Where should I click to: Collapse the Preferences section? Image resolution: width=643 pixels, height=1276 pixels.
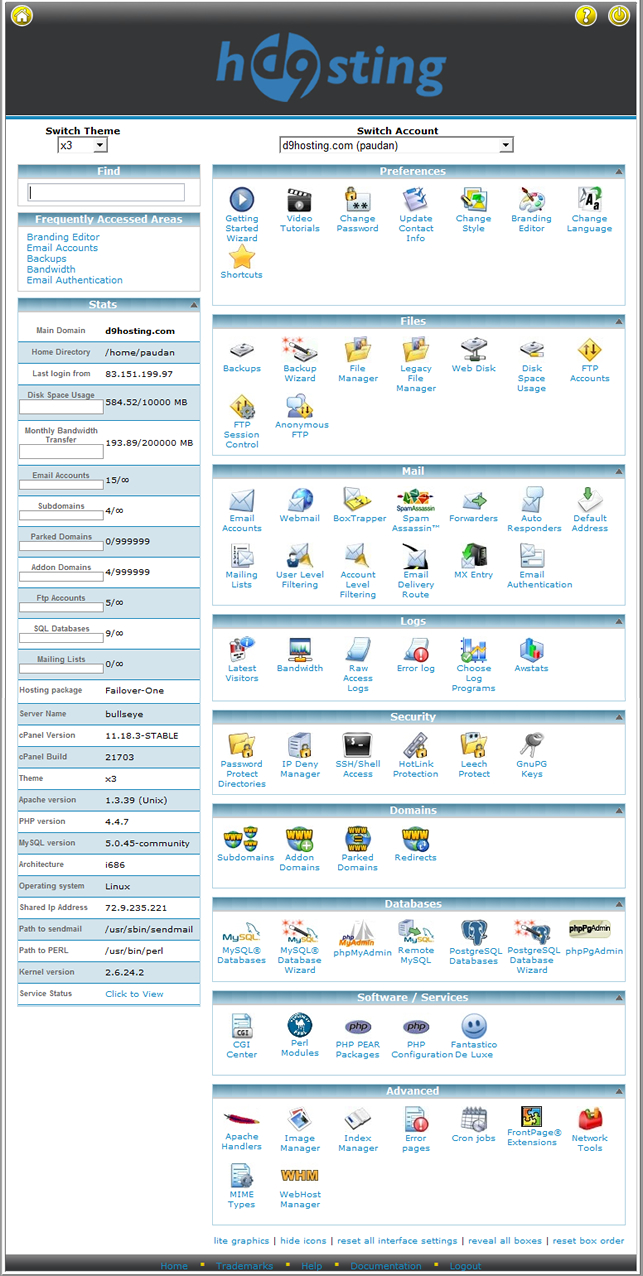coord(618,172)
